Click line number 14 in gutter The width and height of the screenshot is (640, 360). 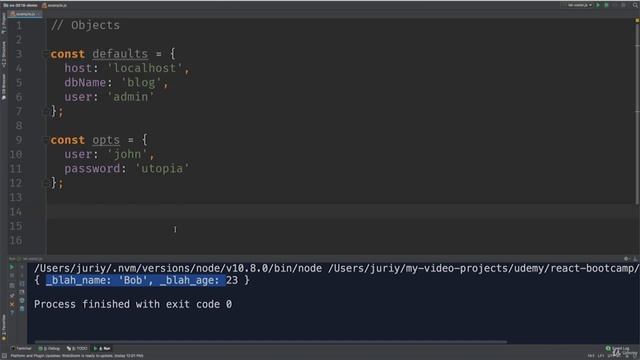tap(16, 212)
